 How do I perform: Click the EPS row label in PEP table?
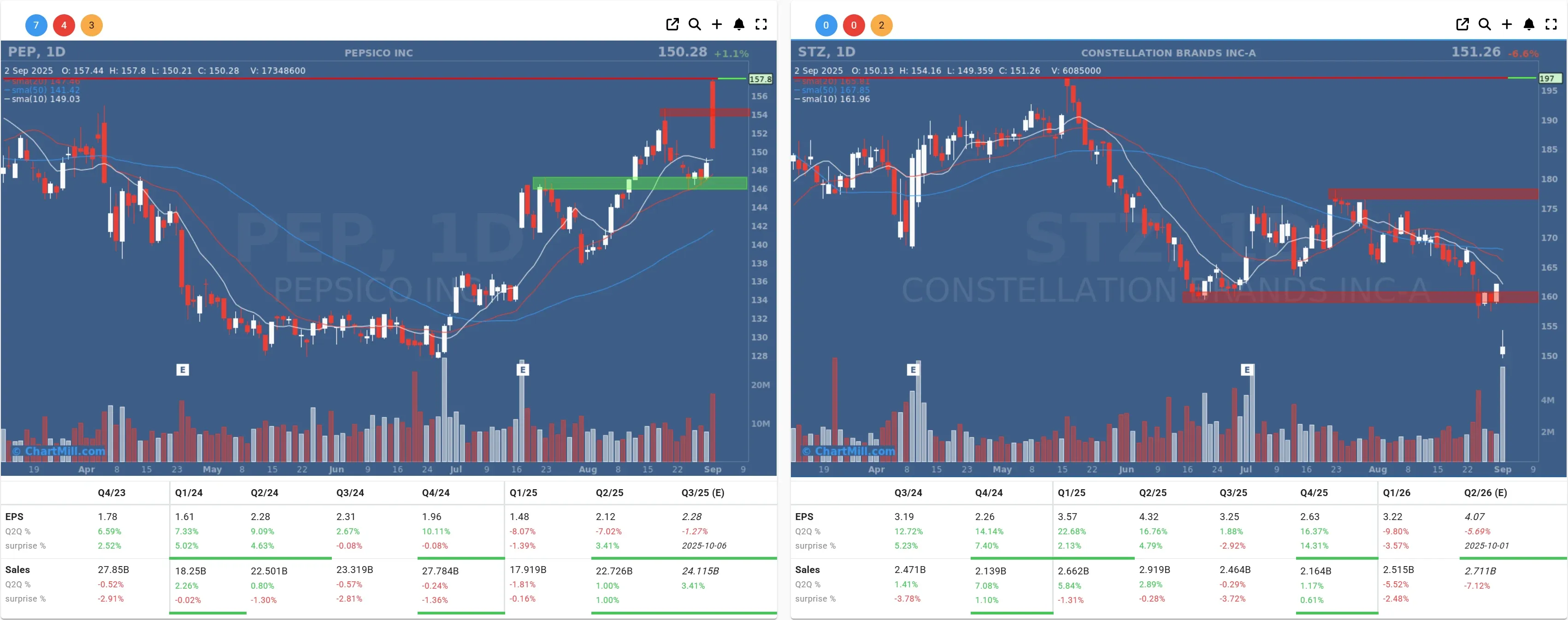[x=14, y=516]
